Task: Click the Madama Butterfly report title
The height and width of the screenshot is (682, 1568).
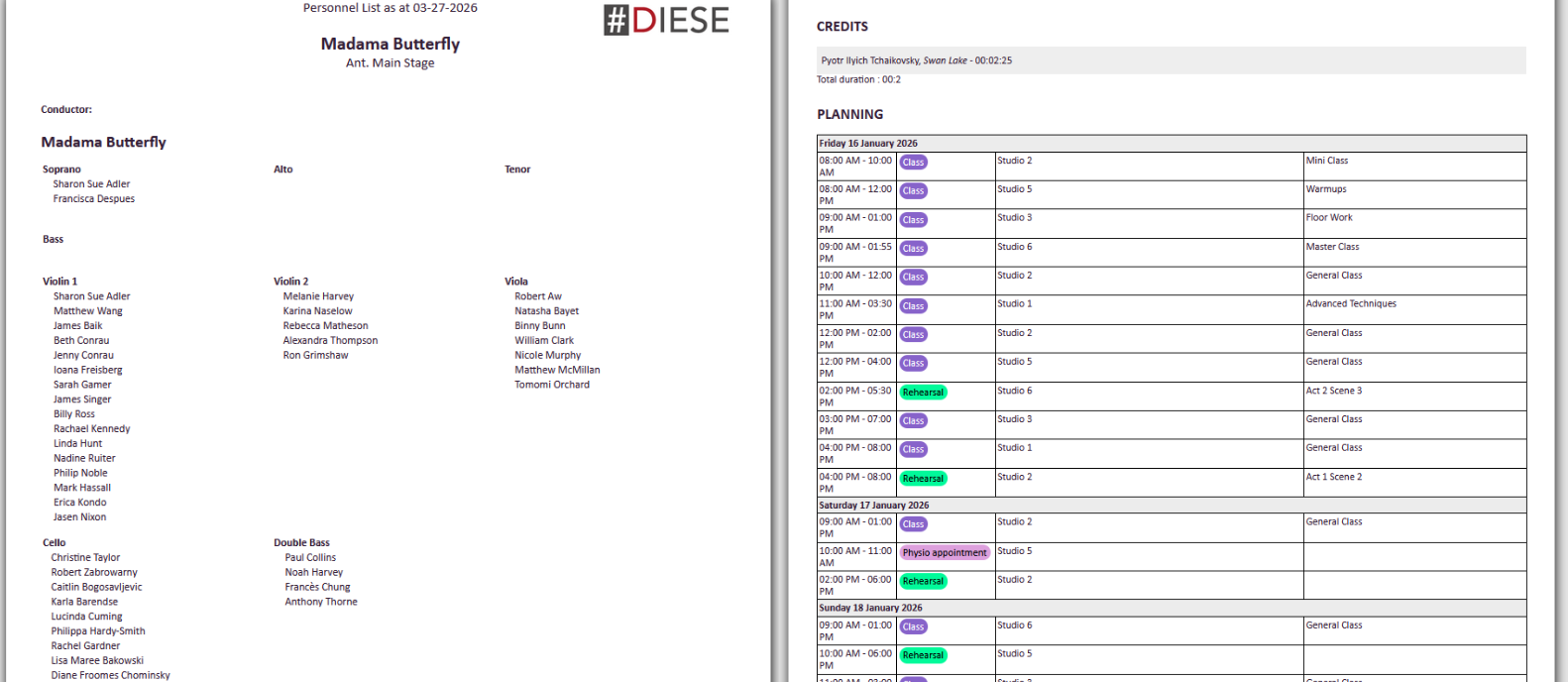Action: [390, 44]
